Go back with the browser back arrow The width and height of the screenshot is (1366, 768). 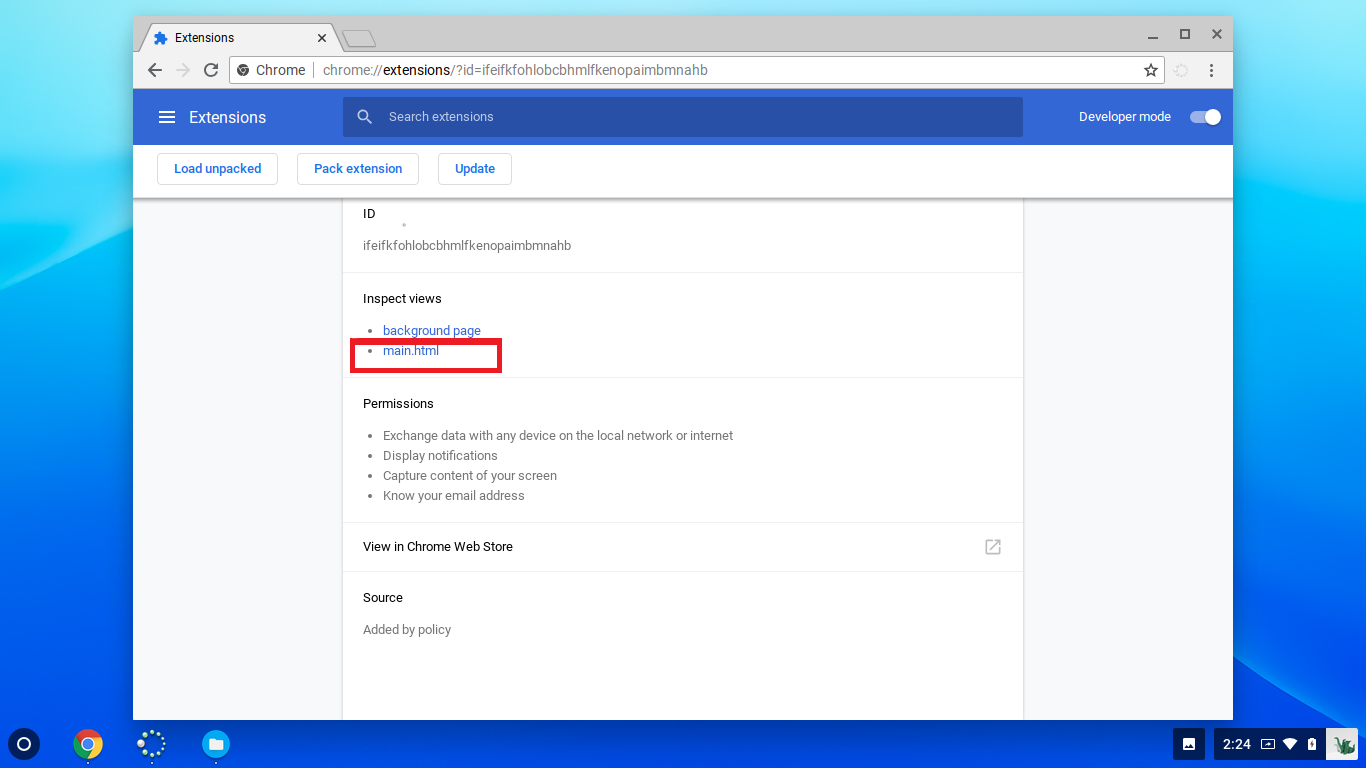click(x=155, y=70)
